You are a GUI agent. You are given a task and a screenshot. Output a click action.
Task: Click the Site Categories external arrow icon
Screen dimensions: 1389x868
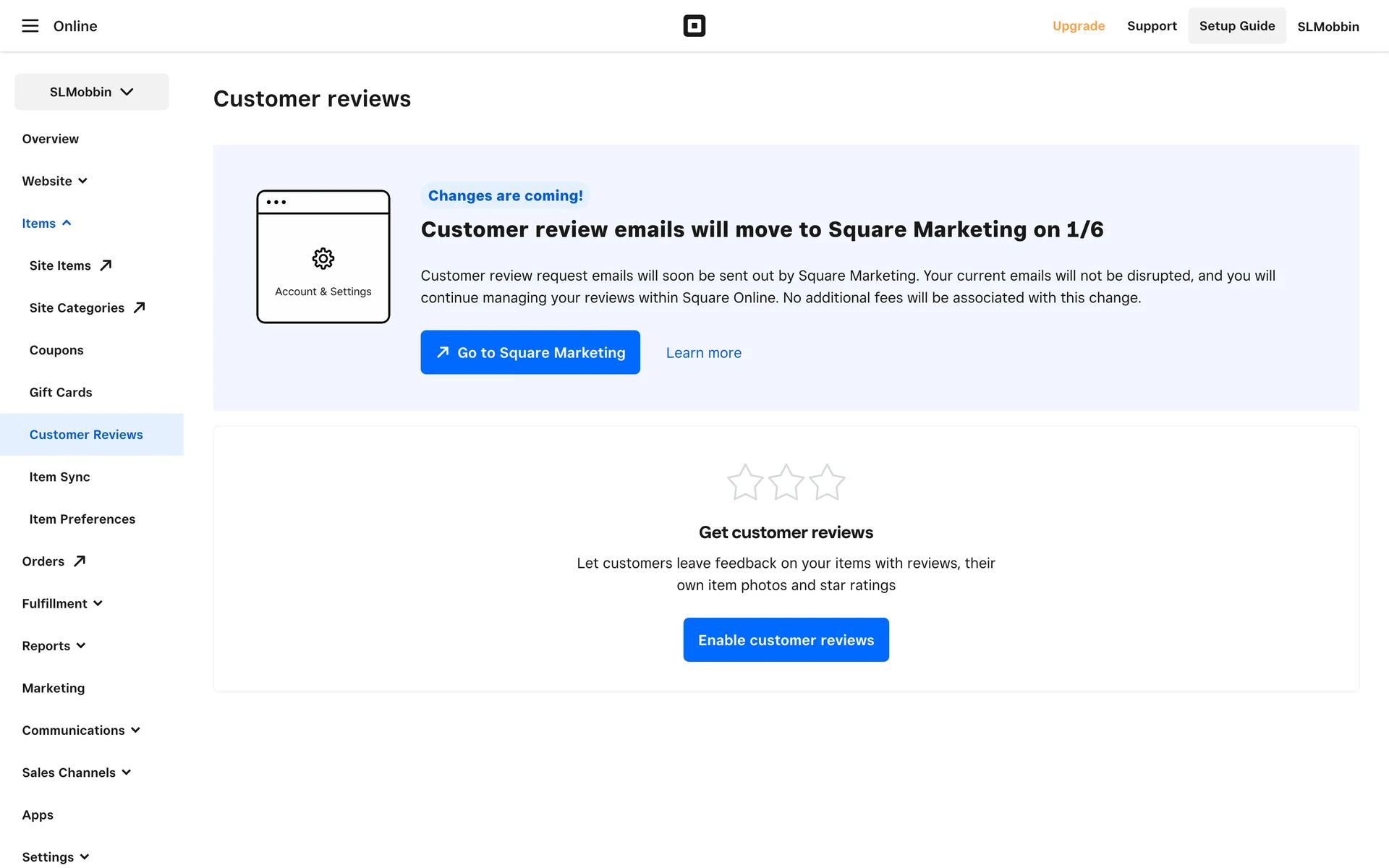click(x=140, y=307)
